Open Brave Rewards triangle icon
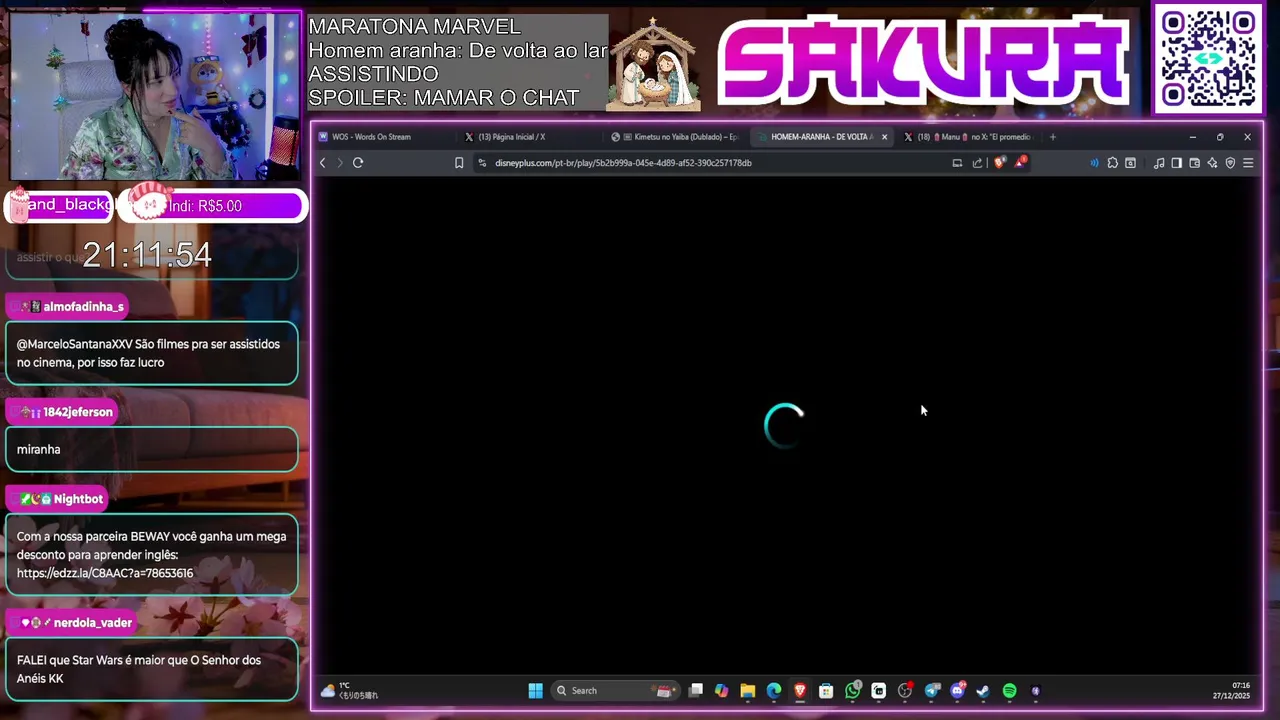This screenshot has width=1280, height=720. [x=1020, y=162]
